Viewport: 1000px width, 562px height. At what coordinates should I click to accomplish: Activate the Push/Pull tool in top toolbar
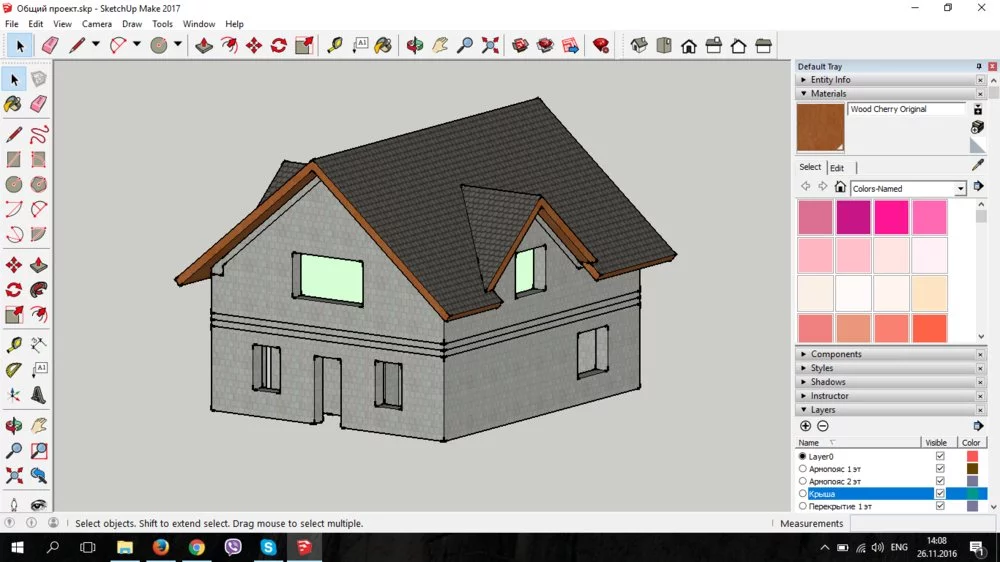(x=204, y=45)
